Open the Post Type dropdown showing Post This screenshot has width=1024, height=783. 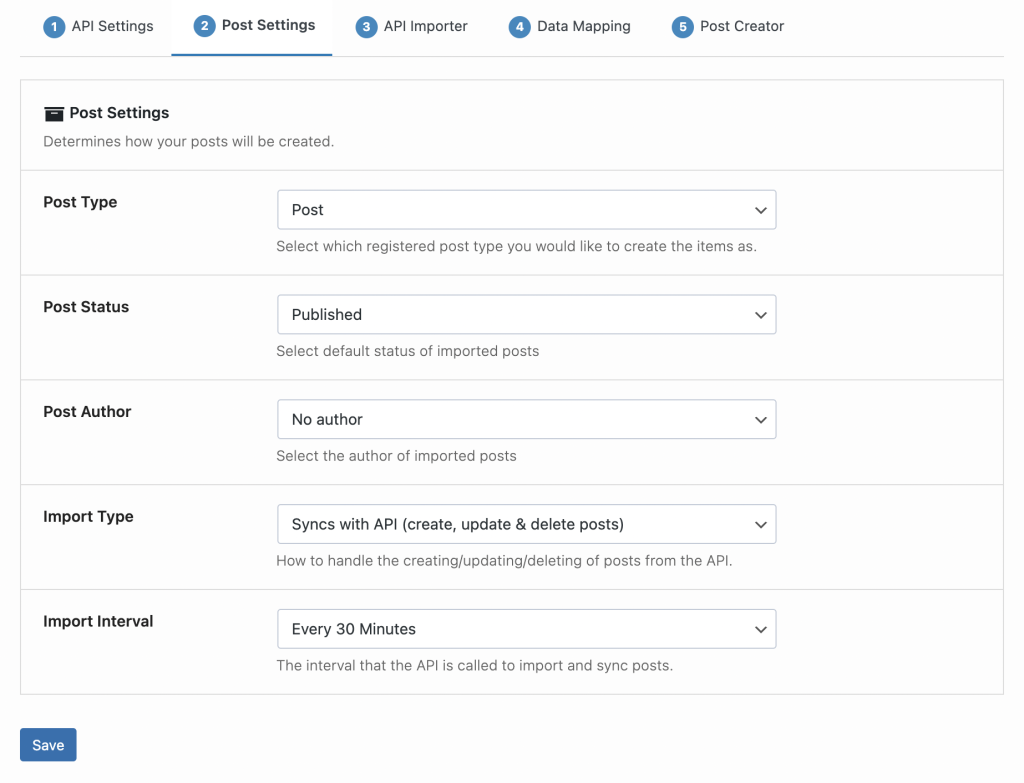[527, 210]
